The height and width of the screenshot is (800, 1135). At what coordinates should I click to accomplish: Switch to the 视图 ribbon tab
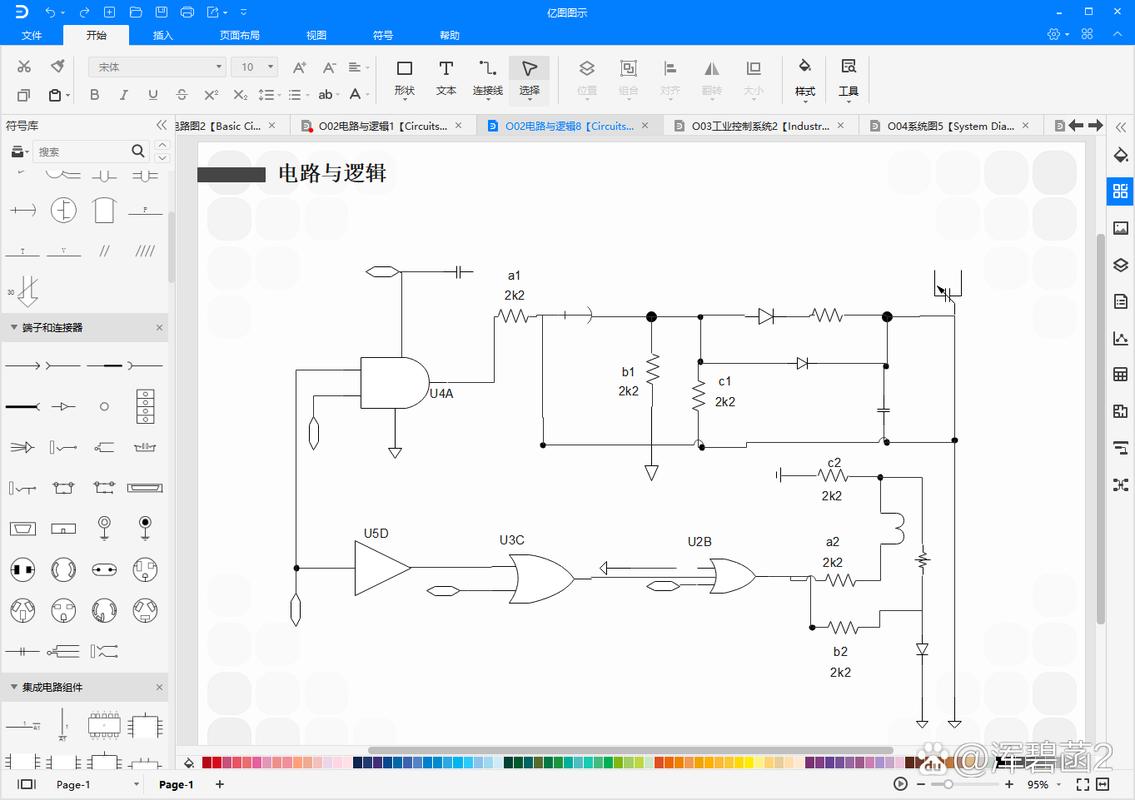[316, 35]
